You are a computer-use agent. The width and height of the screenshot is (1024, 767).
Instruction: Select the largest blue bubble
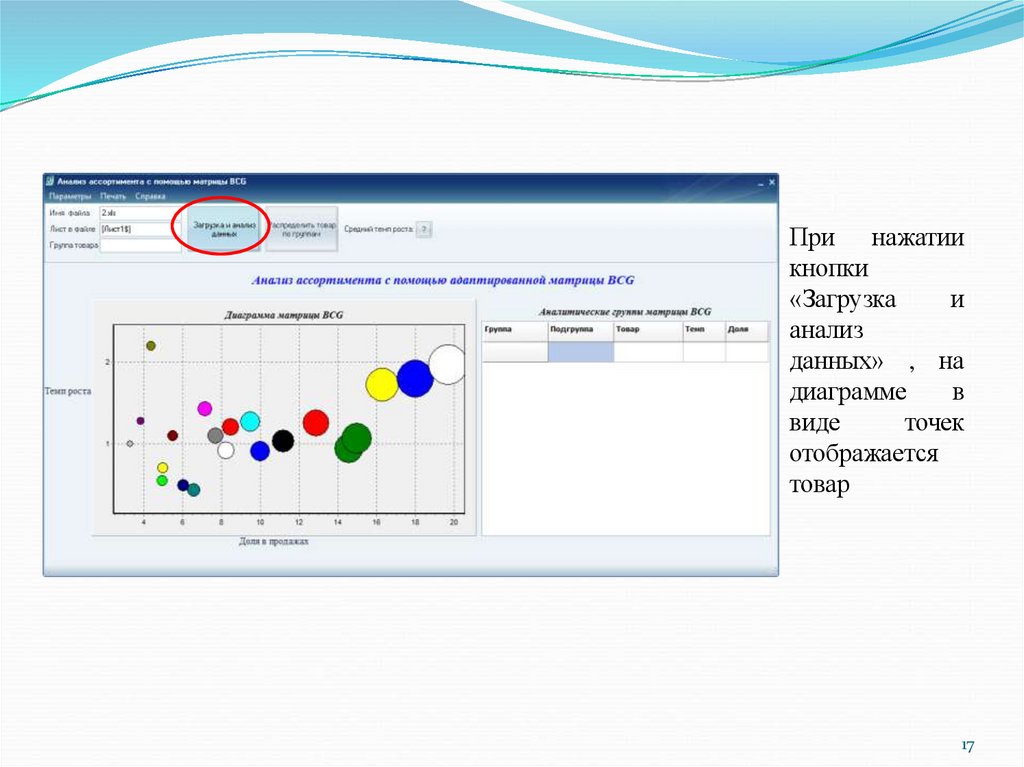415,378
